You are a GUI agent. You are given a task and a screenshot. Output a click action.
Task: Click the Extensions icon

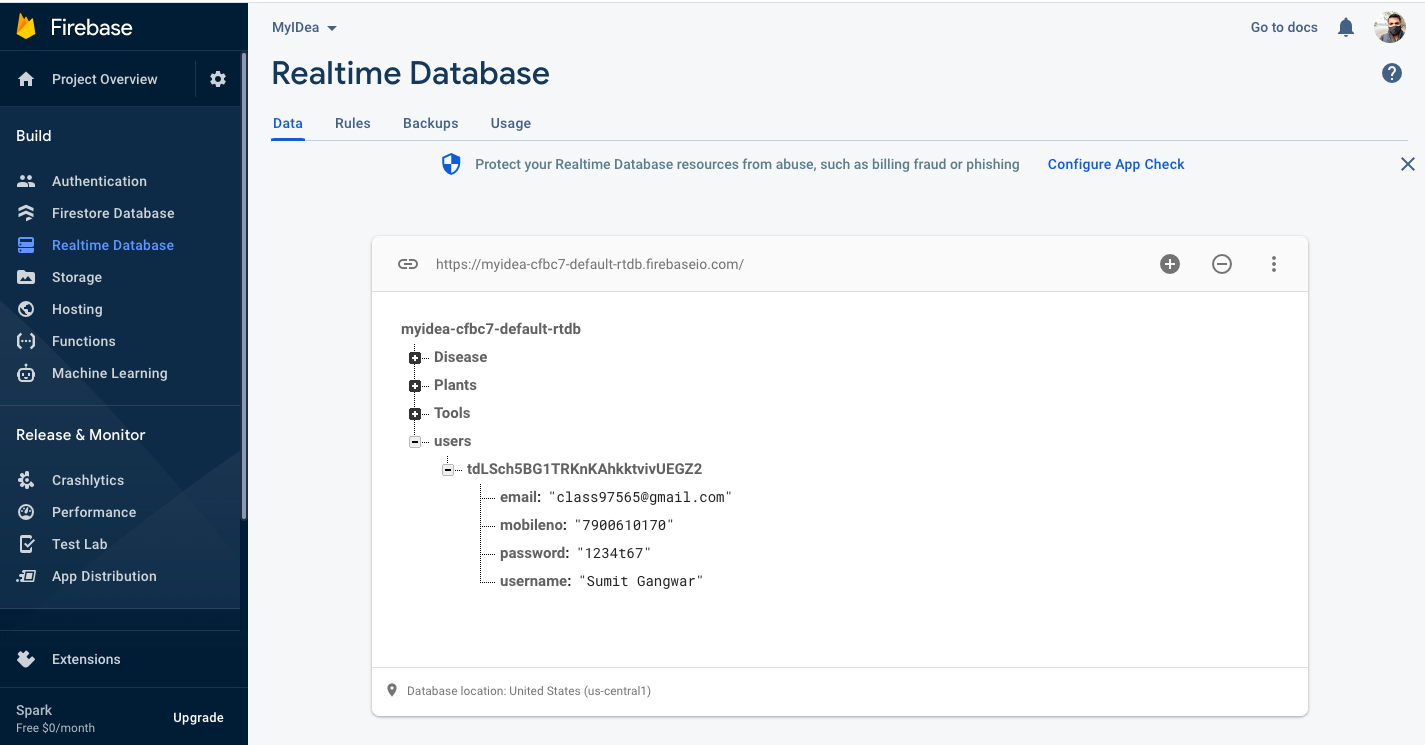point(26,659)
